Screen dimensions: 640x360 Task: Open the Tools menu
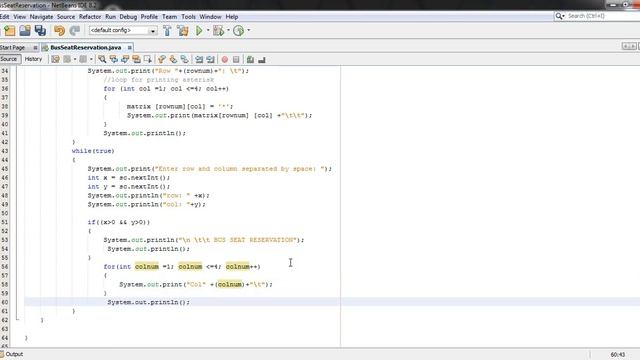click(x=188, y=17)
